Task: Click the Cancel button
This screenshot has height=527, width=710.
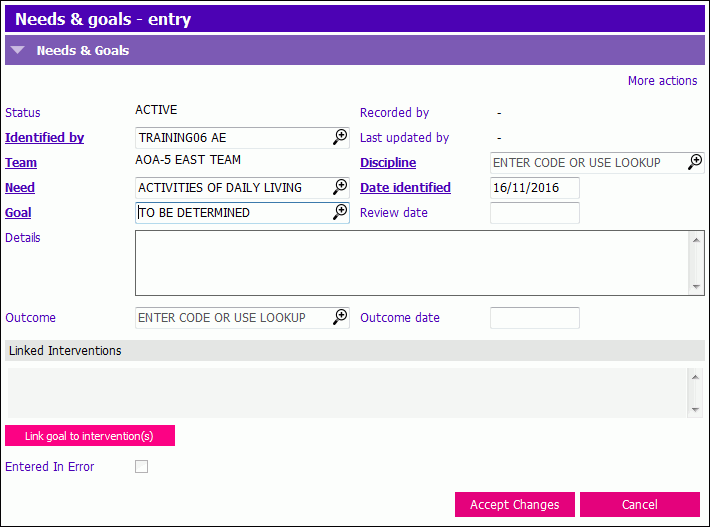Action: [640, 504]
